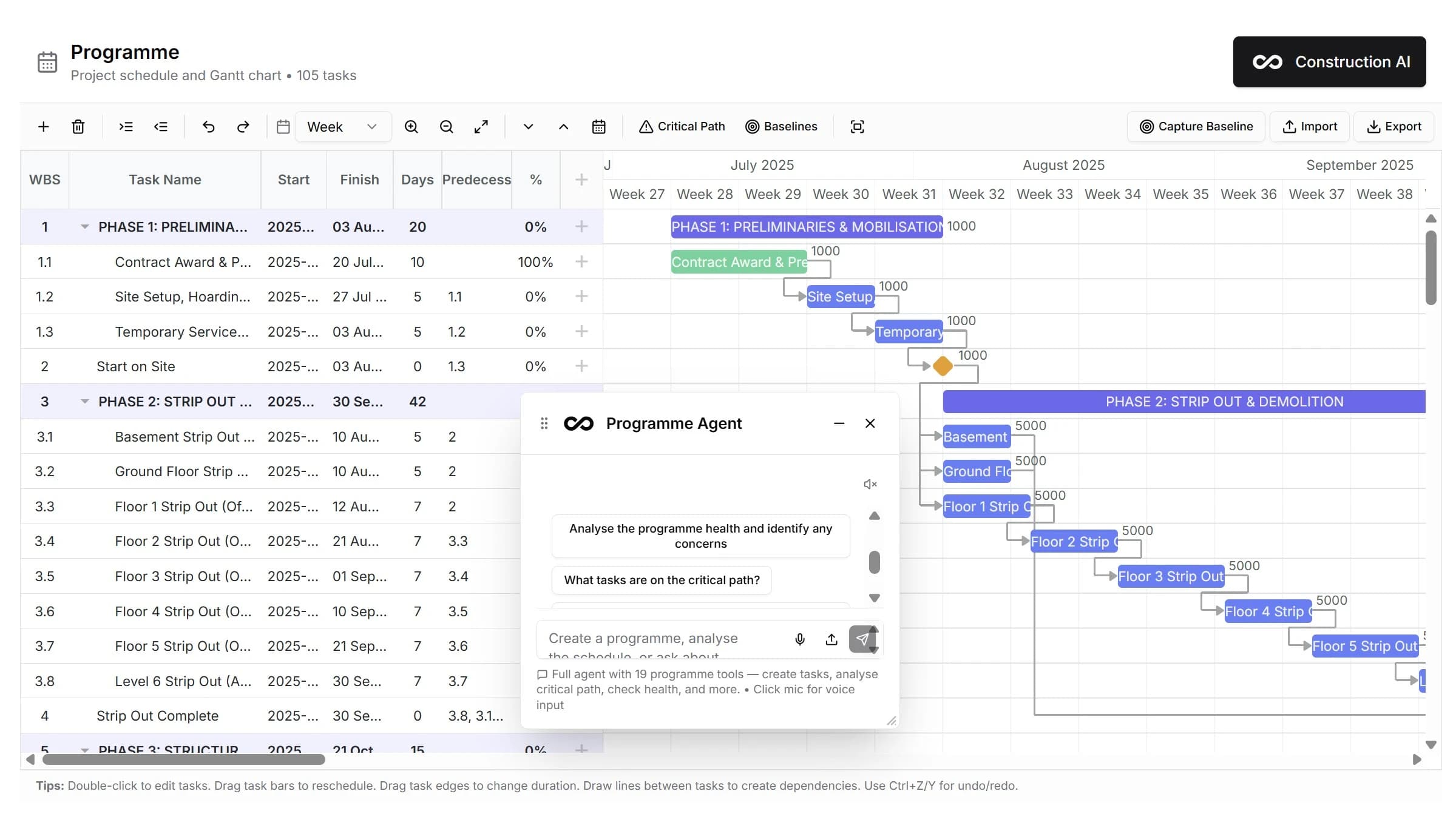Expand the chart to fullscreen
This screenshot has height=828, width=1456.
[481, 126]
